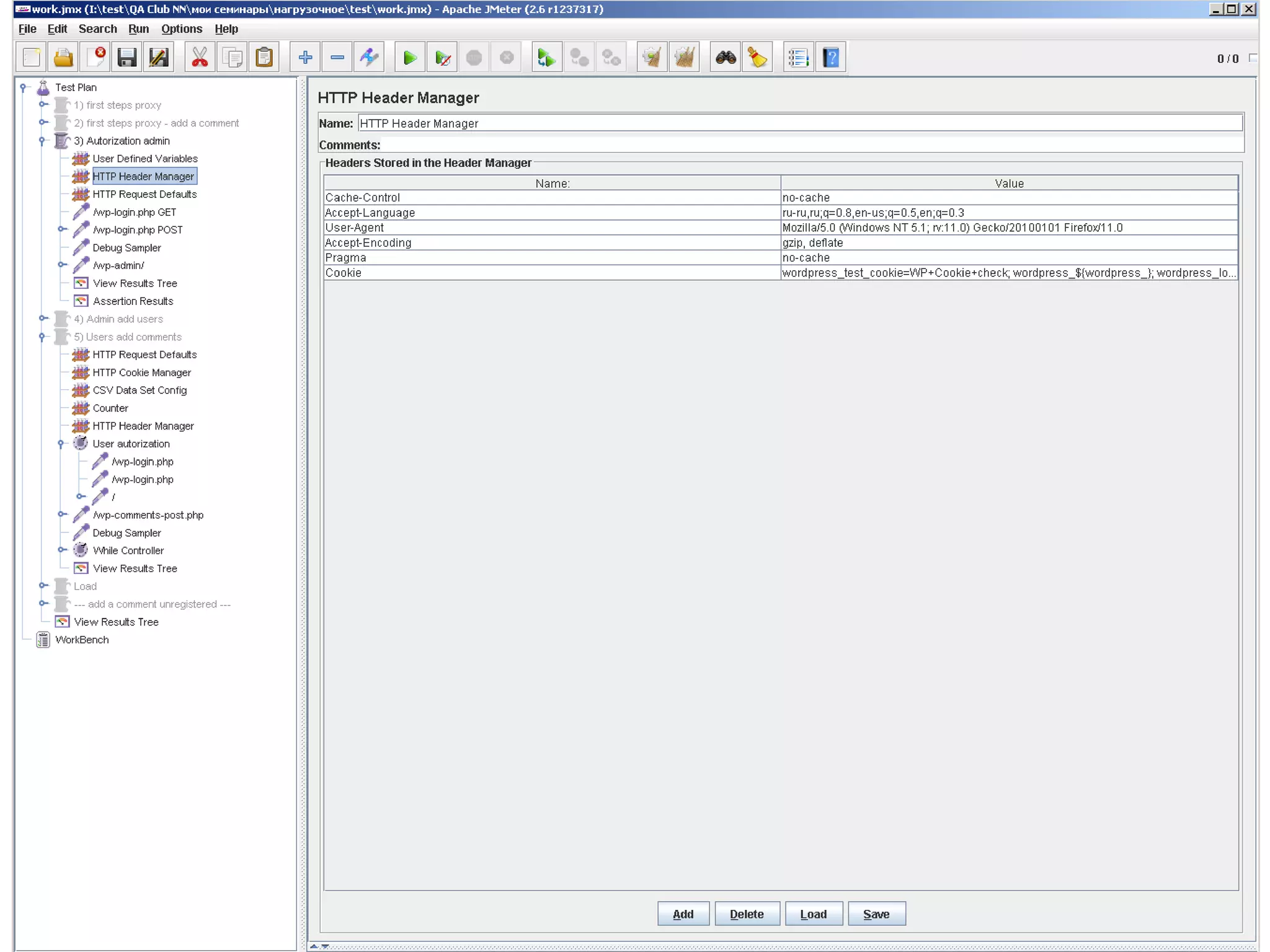The height and width of the screenshot is (952, 1270).
Task: Collapse the User autorization controller node
Action: click(x=61, y=444)
